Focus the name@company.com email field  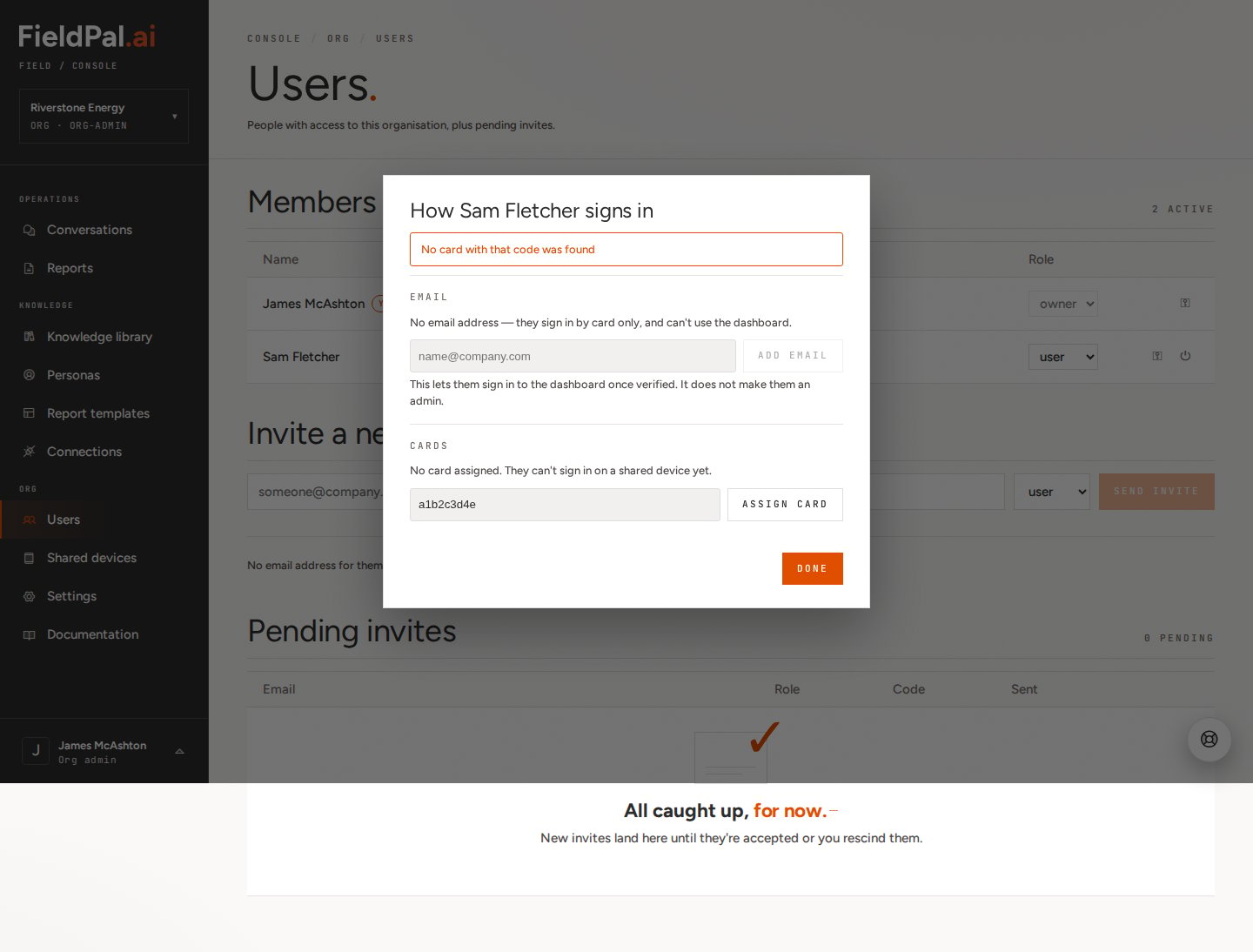pos(573,356)
